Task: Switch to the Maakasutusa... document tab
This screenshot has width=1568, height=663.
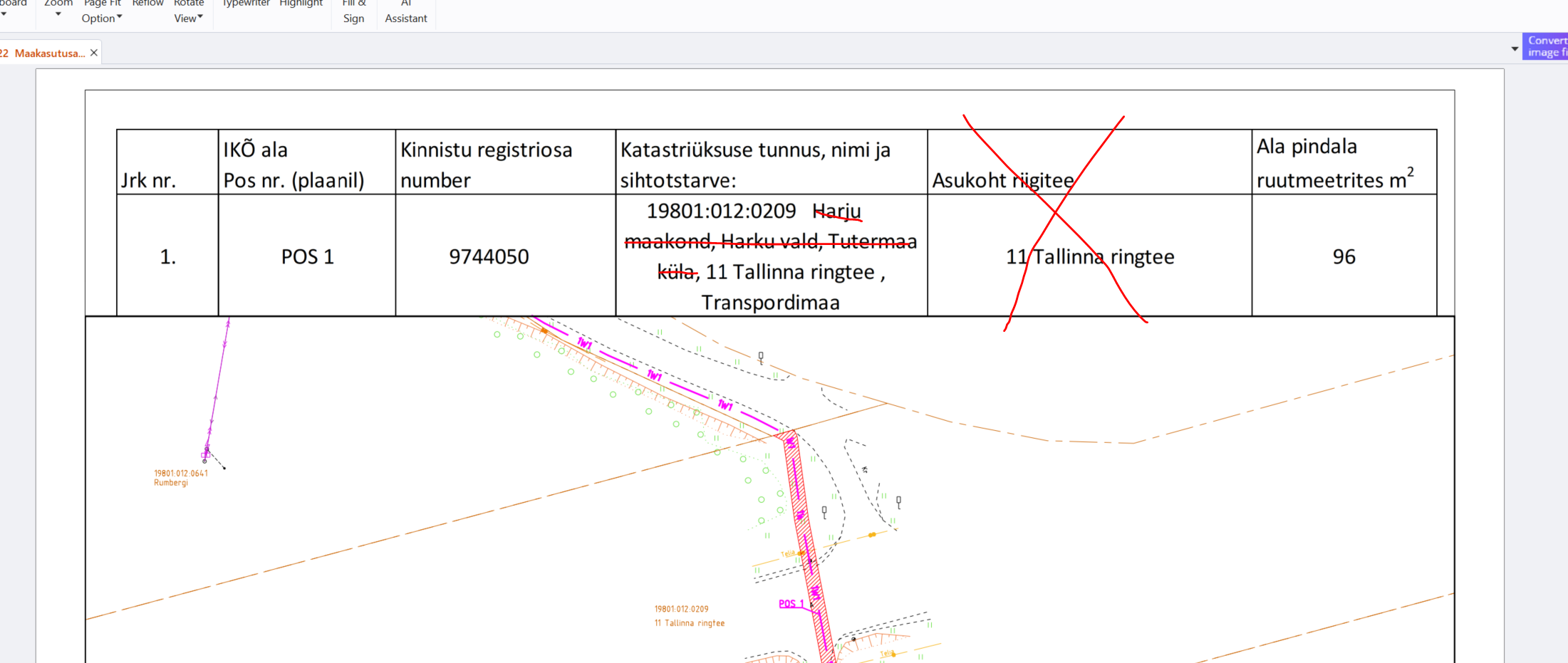Action: pyautogui.click(x=48, y=53)
